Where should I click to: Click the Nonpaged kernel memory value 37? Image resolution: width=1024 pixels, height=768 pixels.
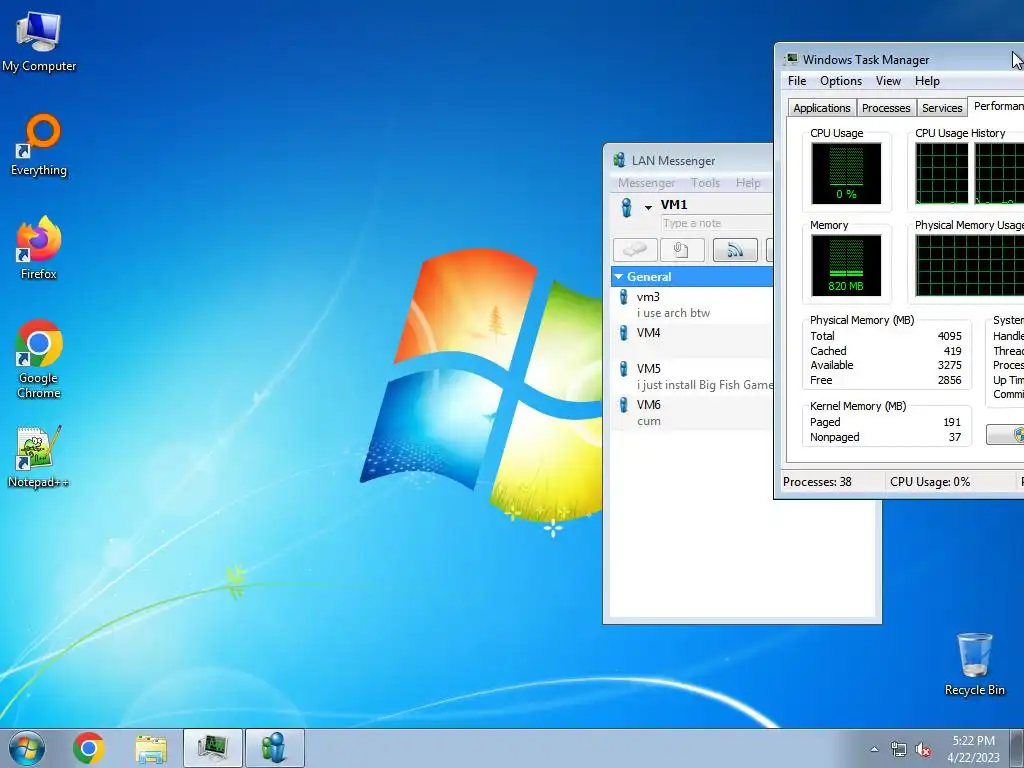point(955,437)
